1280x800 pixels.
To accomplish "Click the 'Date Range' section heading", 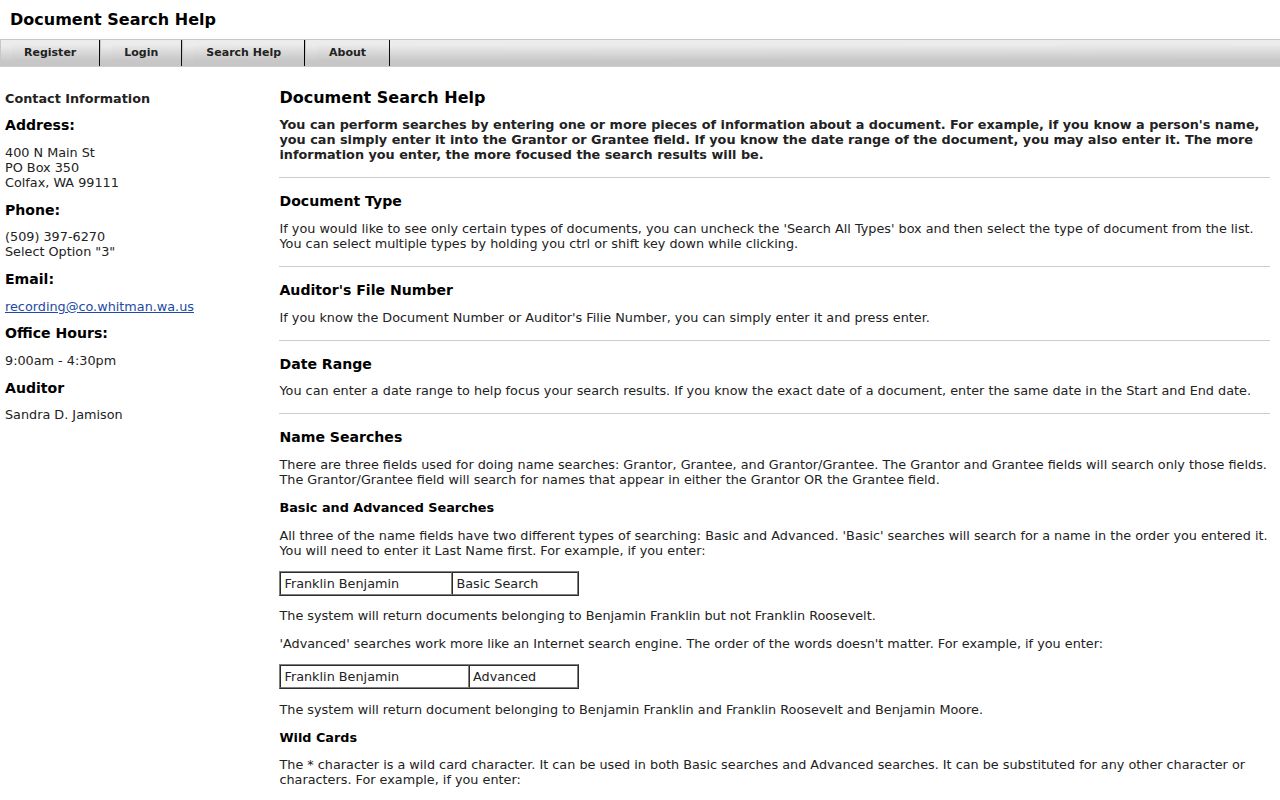I will coord(325,364).
